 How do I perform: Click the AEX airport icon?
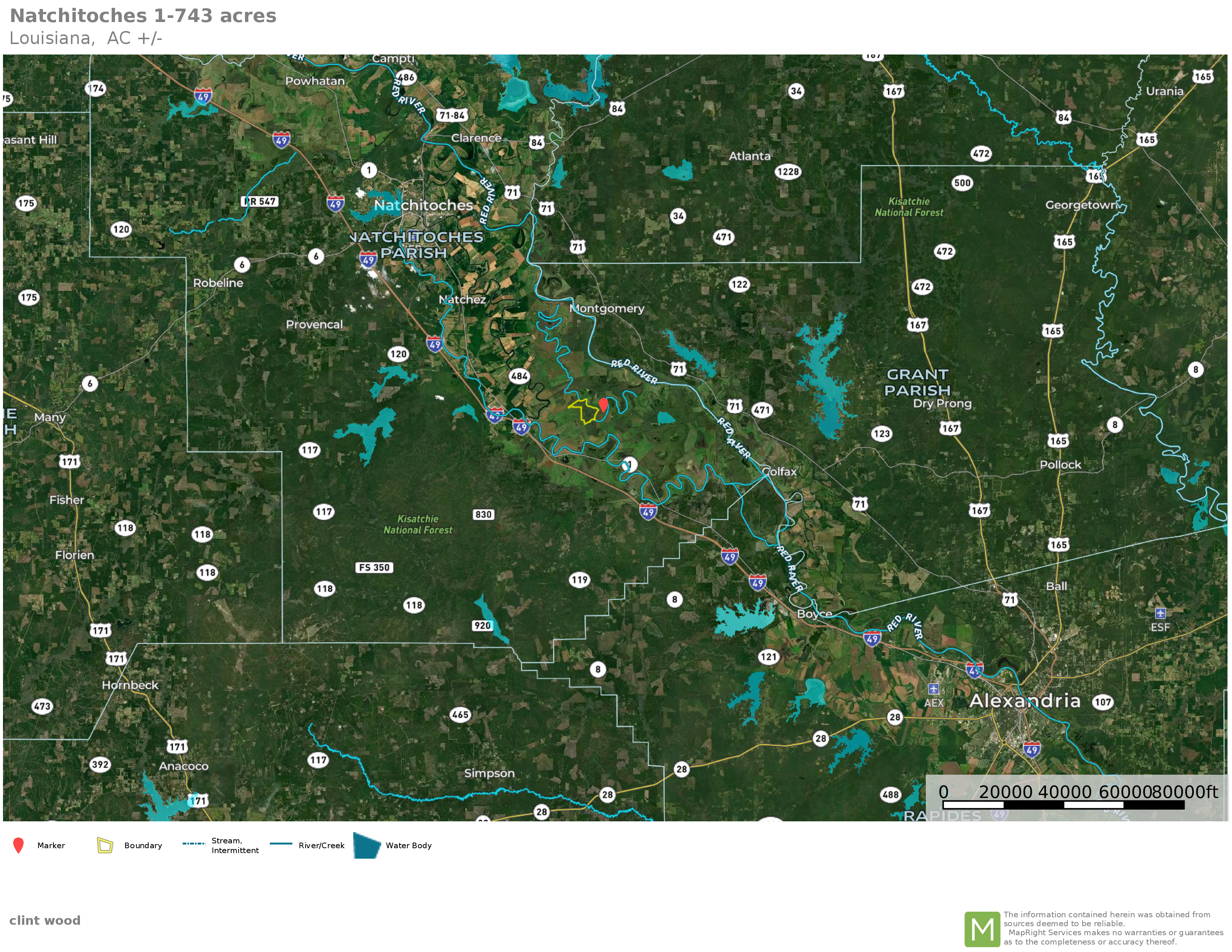coord(934,689)
